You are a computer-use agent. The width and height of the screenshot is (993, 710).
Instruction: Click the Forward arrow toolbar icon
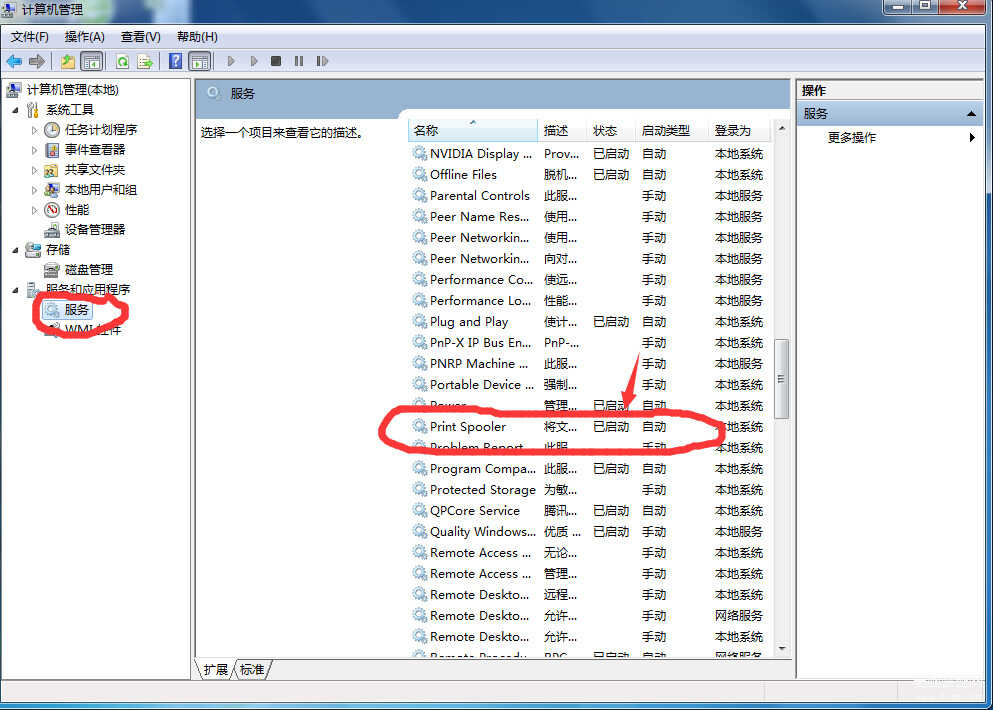(37, 61)
